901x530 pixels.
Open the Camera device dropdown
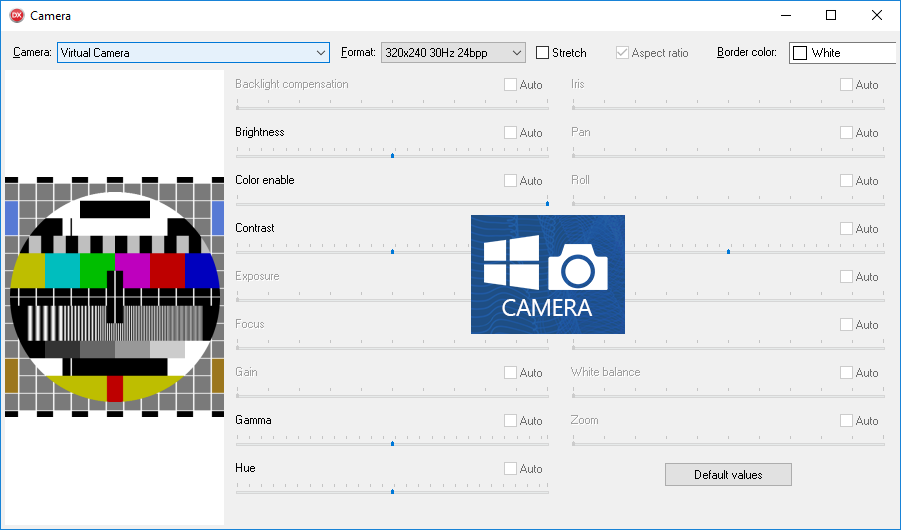pyautogui.click(x=193, y=52)
